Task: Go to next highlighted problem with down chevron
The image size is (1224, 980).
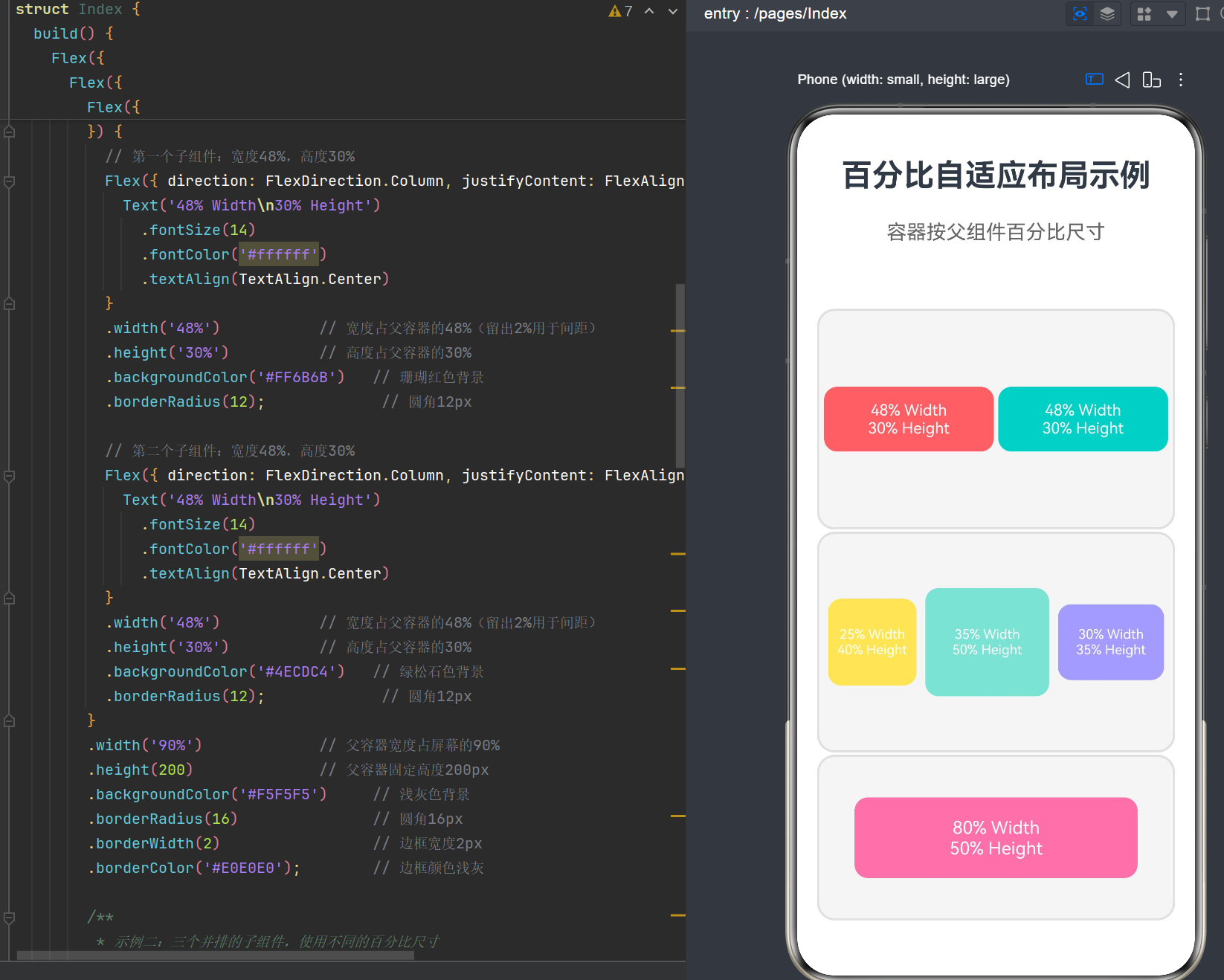Action: click(673, 11)
